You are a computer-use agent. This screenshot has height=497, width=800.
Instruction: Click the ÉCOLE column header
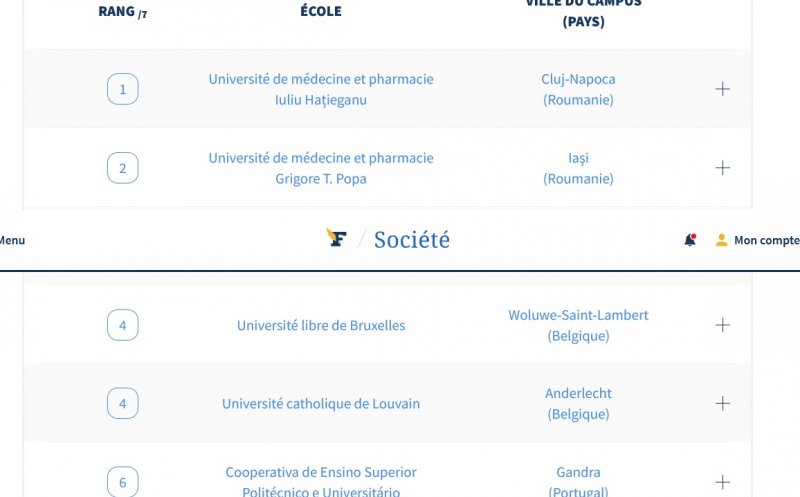click(x=321, y=12)
